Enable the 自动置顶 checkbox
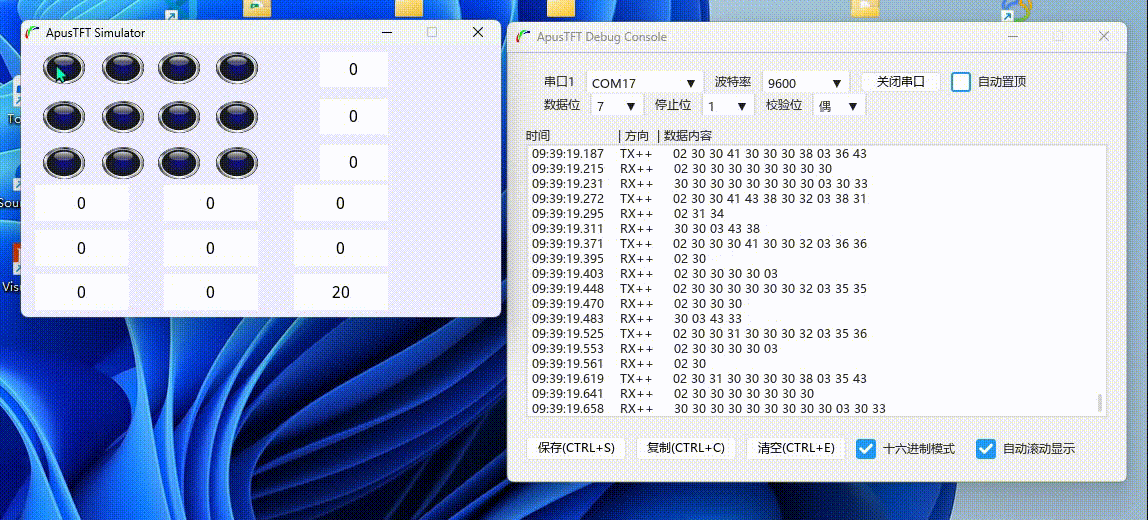1148x520 pixels. [961, 81]
